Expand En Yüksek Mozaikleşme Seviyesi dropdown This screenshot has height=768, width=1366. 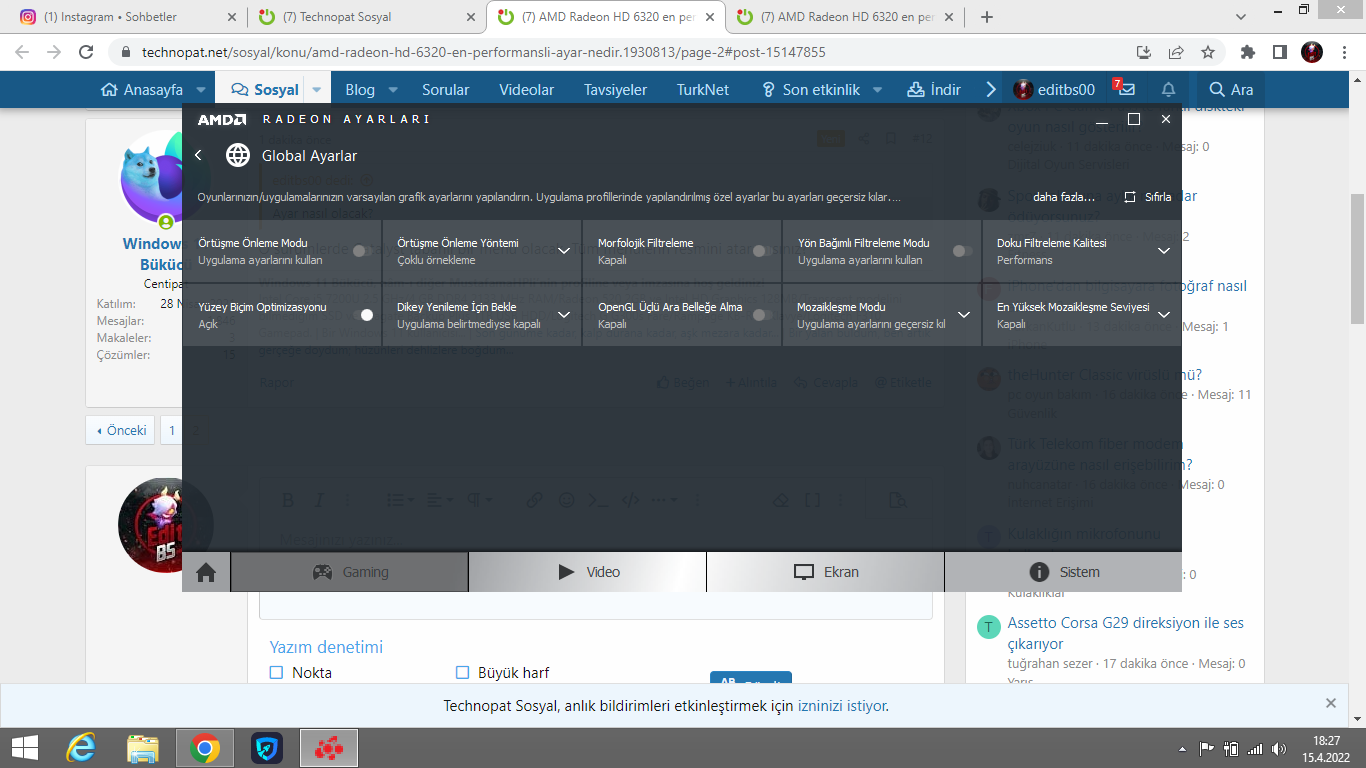pyautogui.click(x=1164, y=315)
